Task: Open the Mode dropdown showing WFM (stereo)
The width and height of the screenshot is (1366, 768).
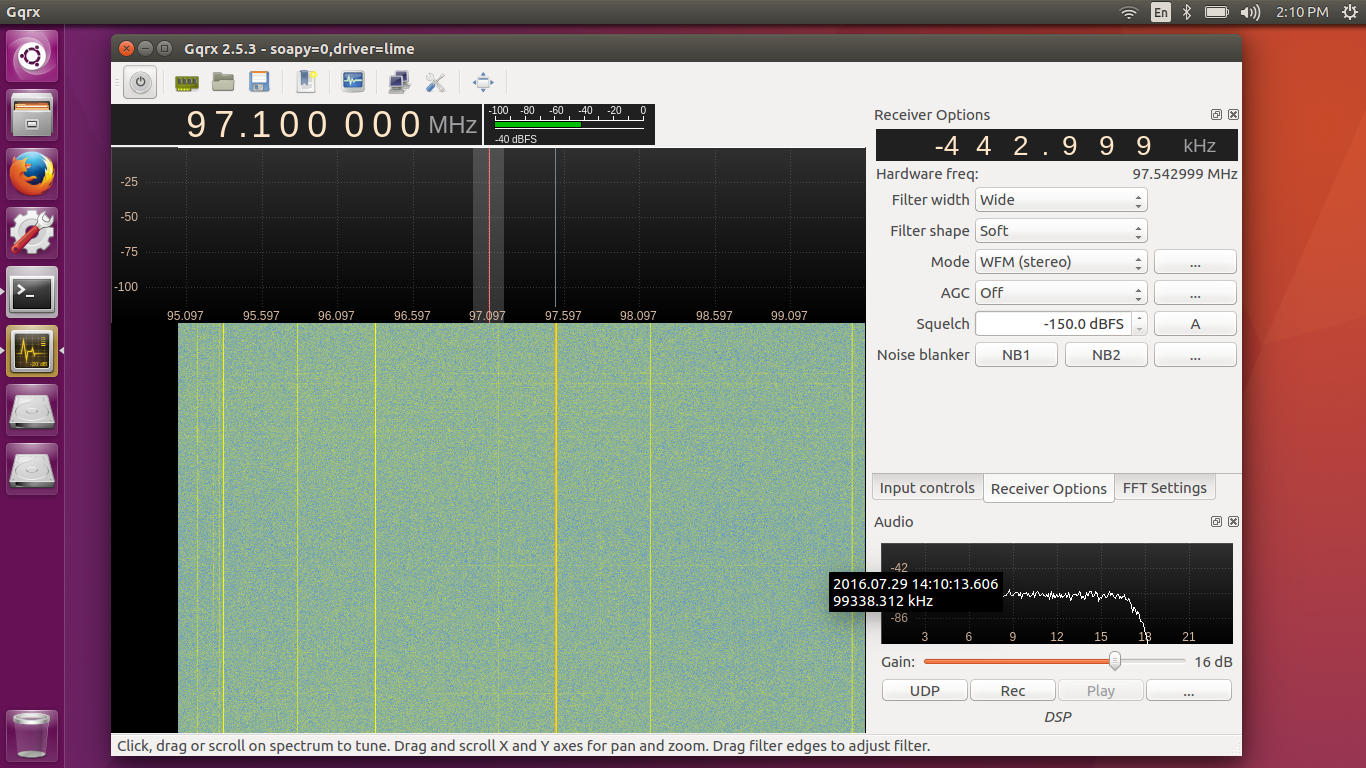Action: pyautogui.click(x=1061, y=262)
